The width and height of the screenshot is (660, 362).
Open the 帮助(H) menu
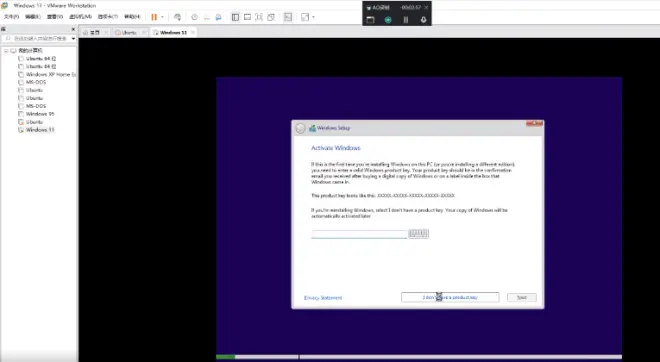point(132,17)
